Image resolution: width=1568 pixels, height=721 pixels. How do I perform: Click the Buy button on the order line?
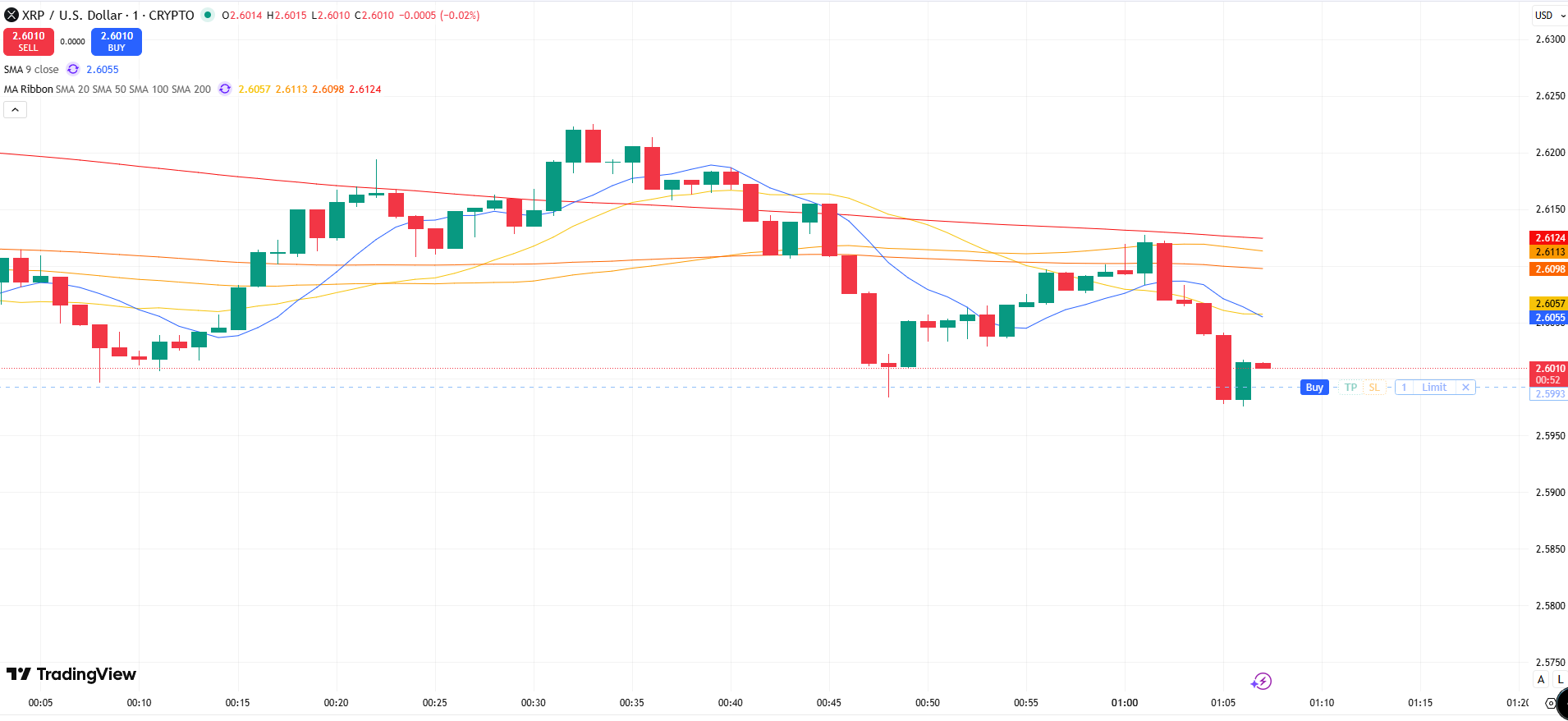(1314, 387)
